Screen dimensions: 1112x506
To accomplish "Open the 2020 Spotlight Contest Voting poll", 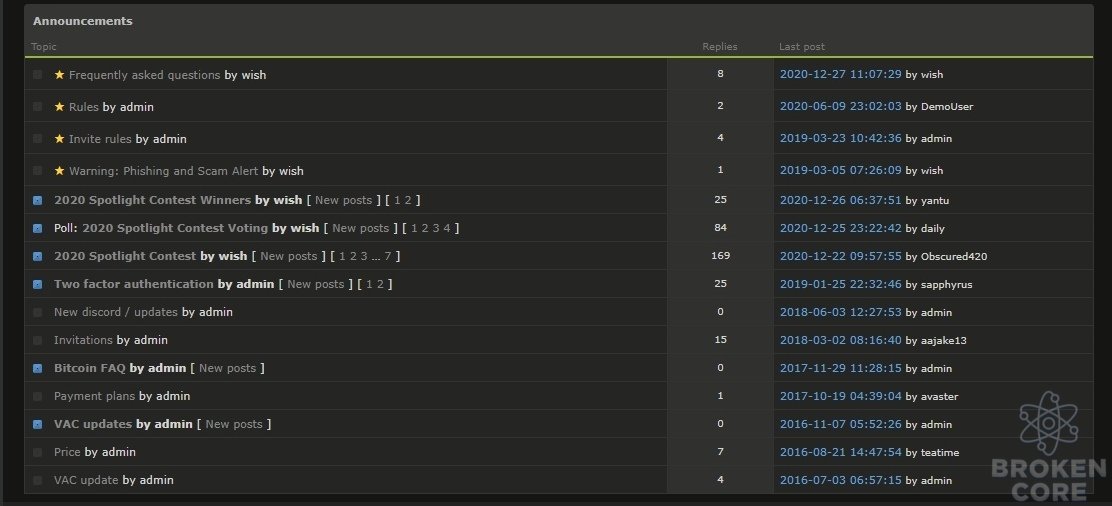I will tap(175, 228).
